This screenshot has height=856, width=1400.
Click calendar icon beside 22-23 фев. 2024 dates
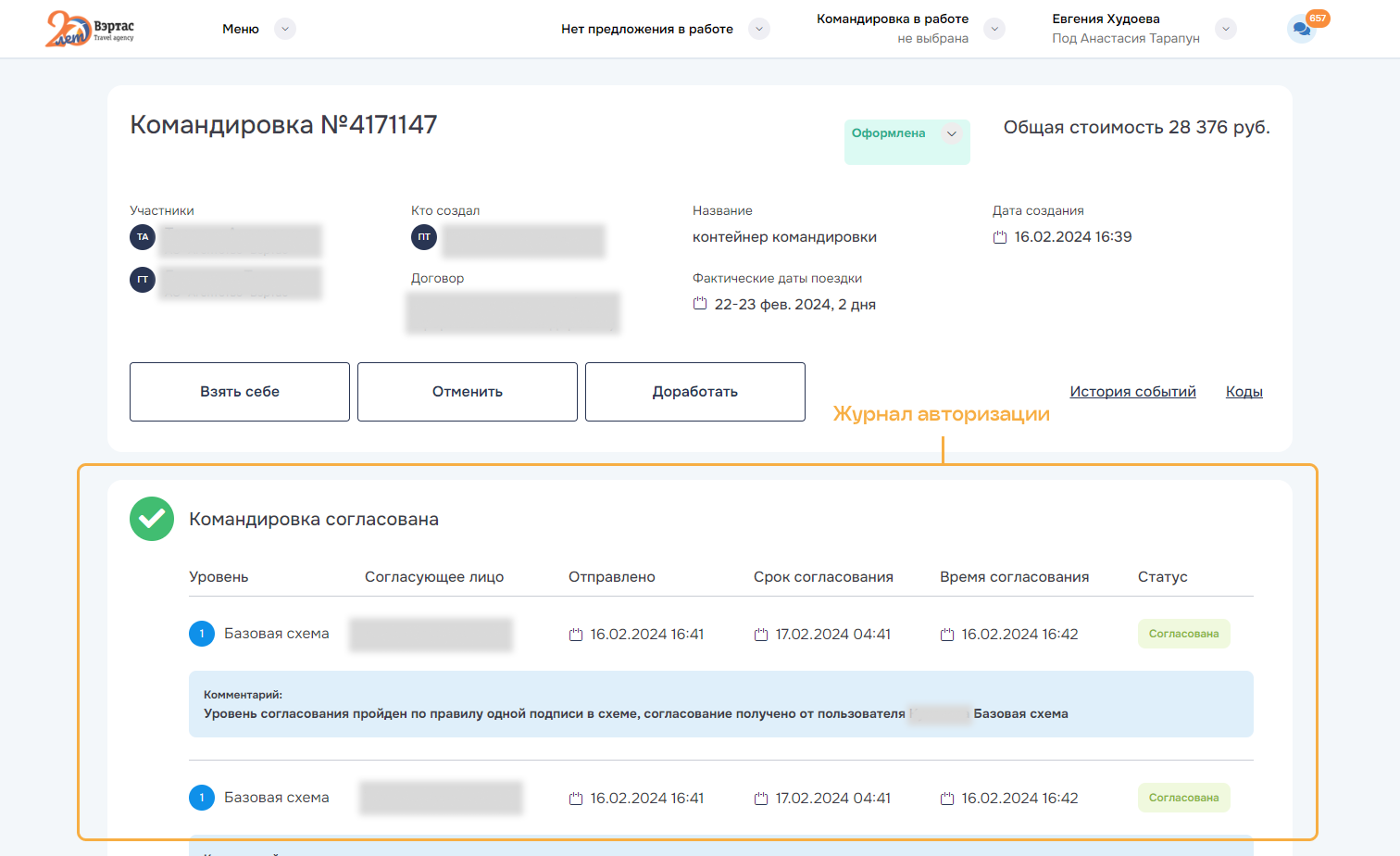click(700, 304)
